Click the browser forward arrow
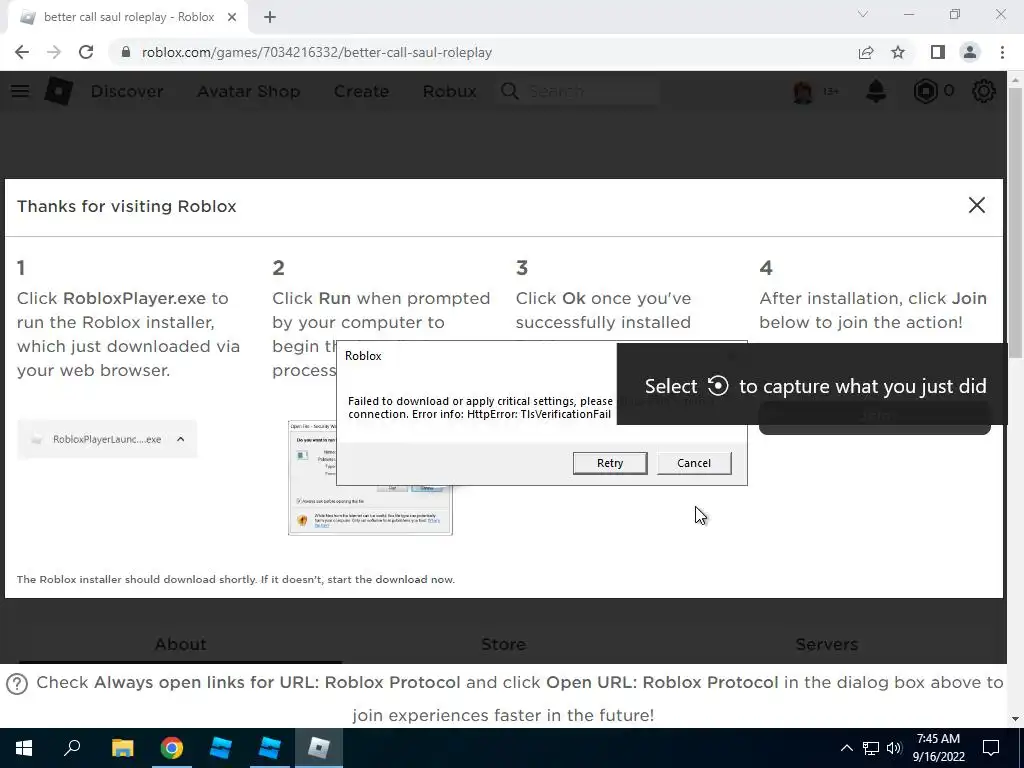The image size is (1024, 768). pyautogui.click(x=54, y=52)
